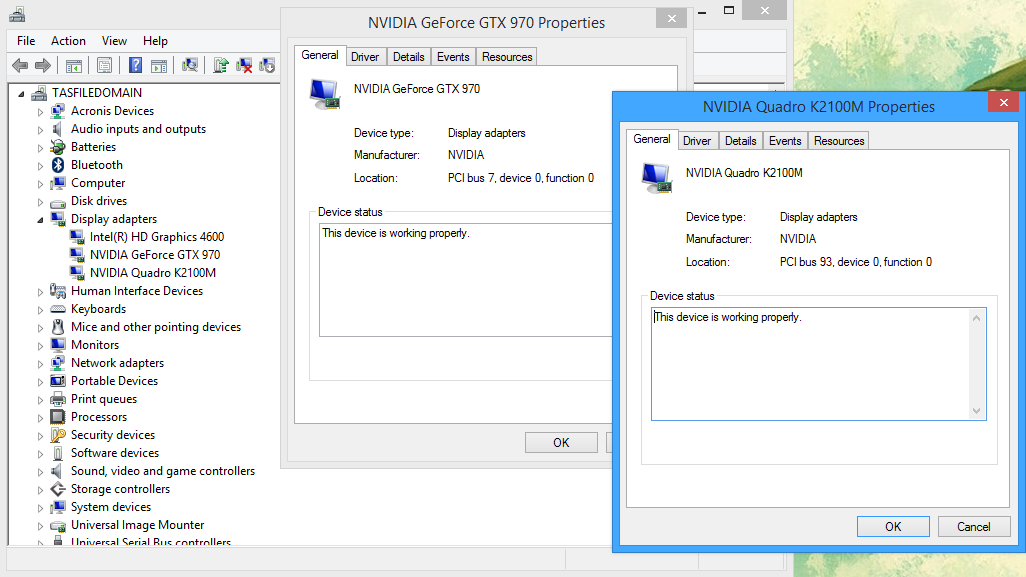The width and height of the screenshot is (1026, 577).
Task: Click the Mice and other pointing devices icon
Action: 58,326
